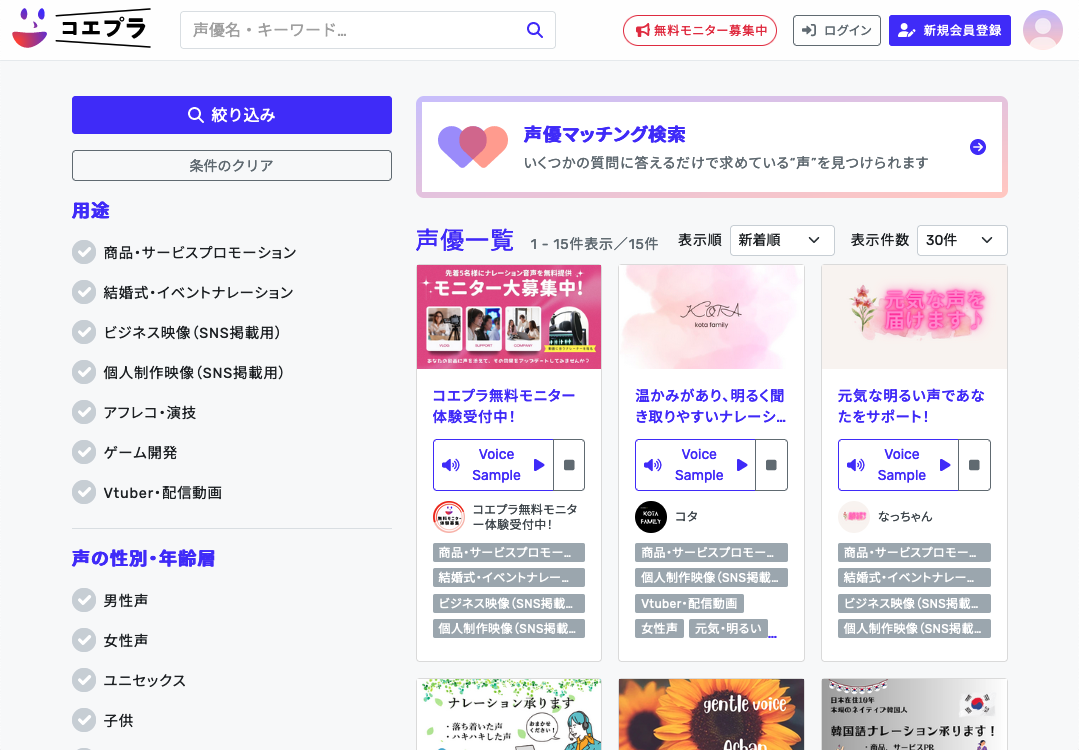Open 温かみがあり、明るく聞き取りやすい card title
Viewport: 1079px width, 750px height.
tap(710, 406)
